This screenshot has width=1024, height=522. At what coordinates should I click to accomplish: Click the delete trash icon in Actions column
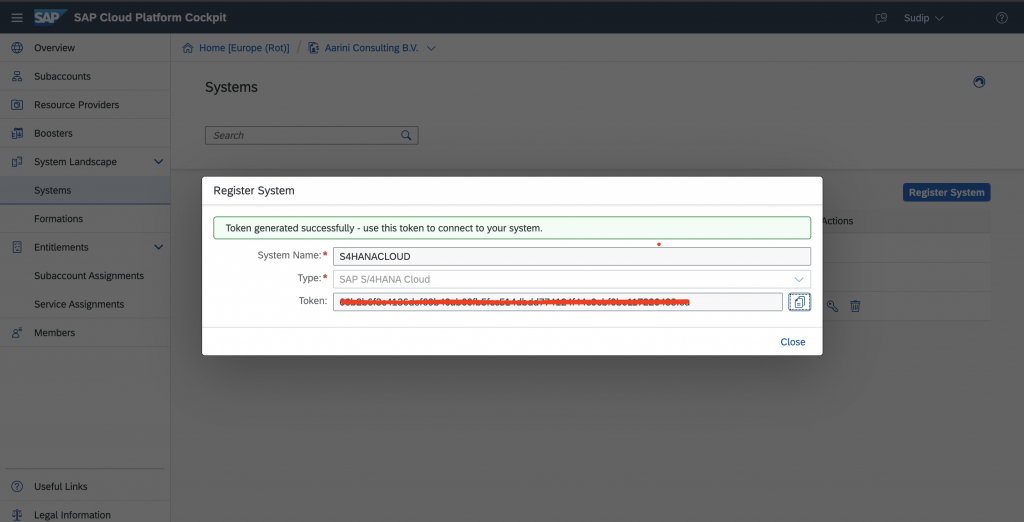(x=855, y=306)
